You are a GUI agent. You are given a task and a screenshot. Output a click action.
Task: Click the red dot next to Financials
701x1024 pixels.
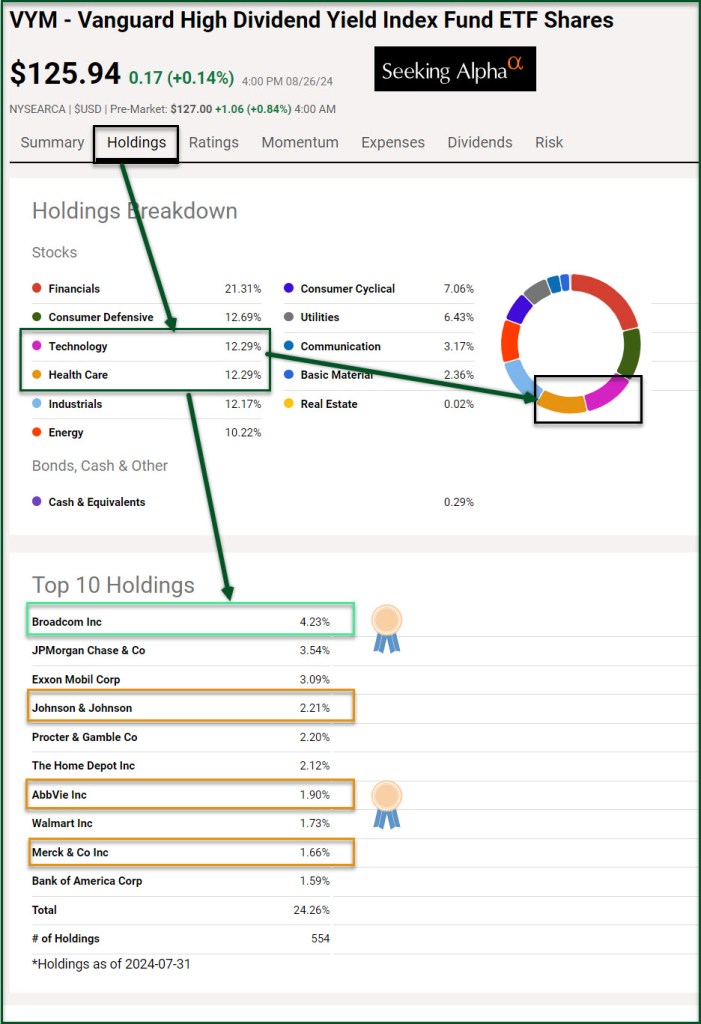(x=37, y=289)
